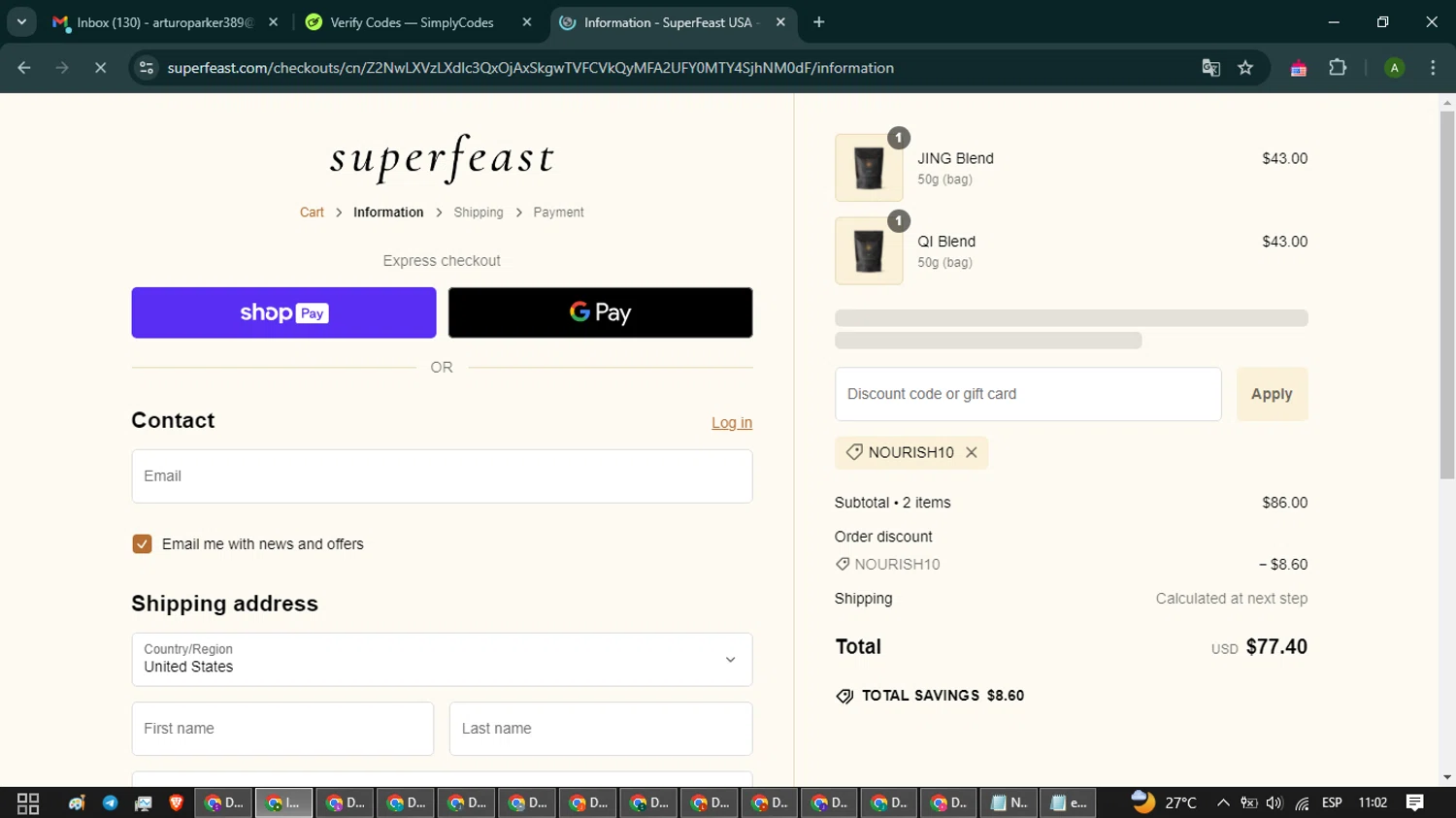Click the tag icon beside order discount NOURISH10
Screen dimensions: 1456x818
pos(843,565)
